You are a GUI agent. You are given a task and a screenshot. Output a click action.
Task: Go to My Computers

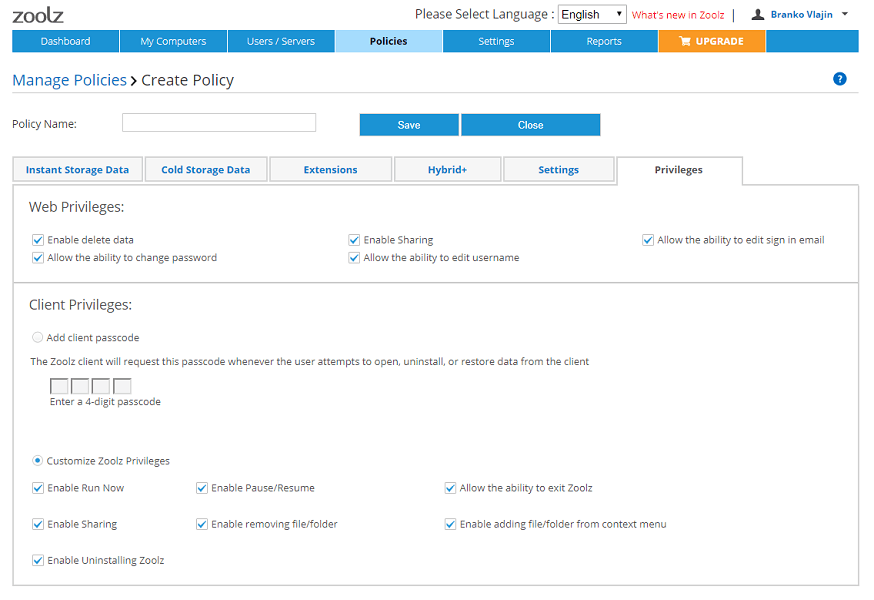pyautogui.click(x=173, y=41)
